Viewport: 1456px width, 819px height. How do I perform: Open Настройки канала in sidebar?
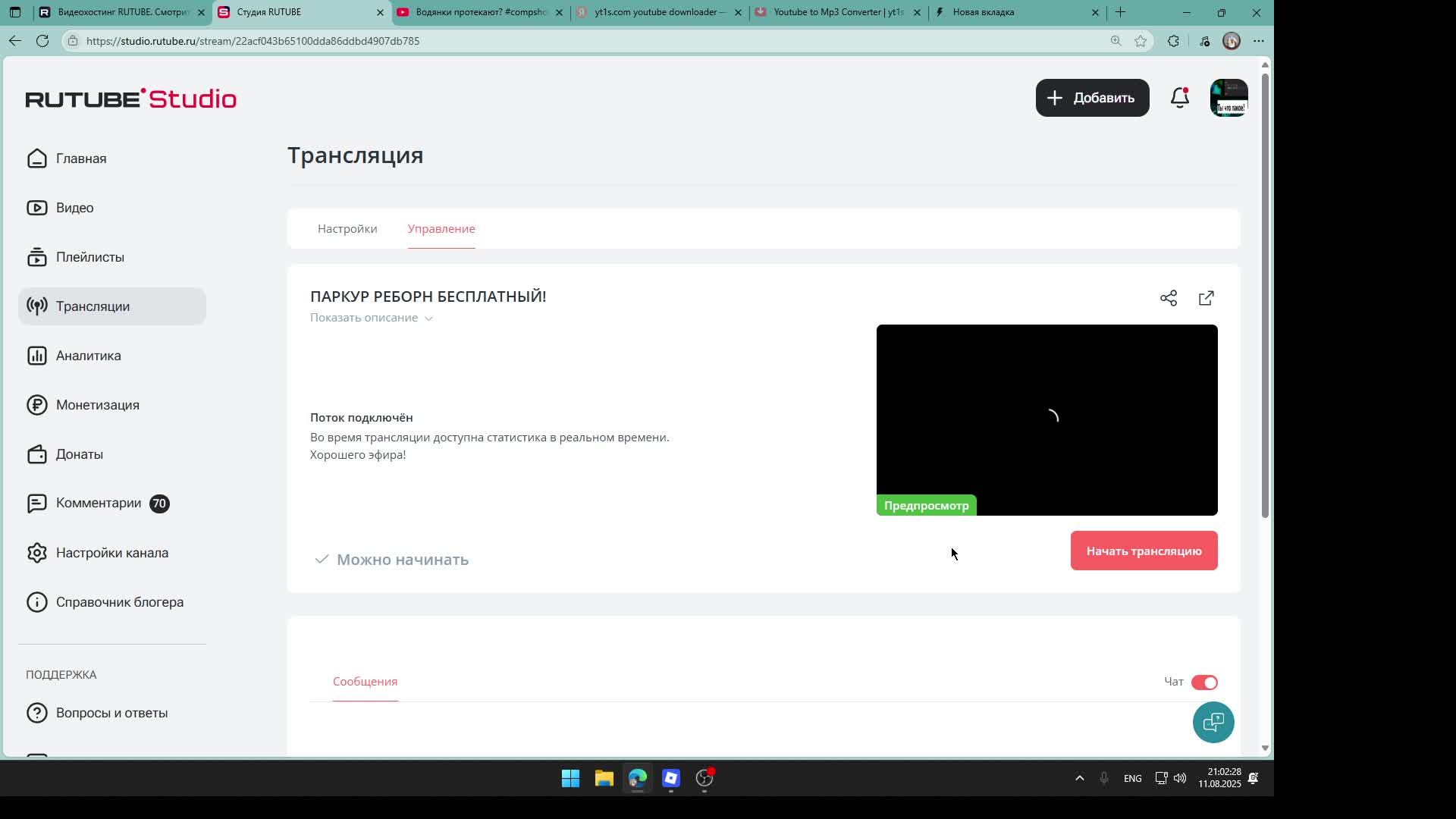(x=111, y=553)
